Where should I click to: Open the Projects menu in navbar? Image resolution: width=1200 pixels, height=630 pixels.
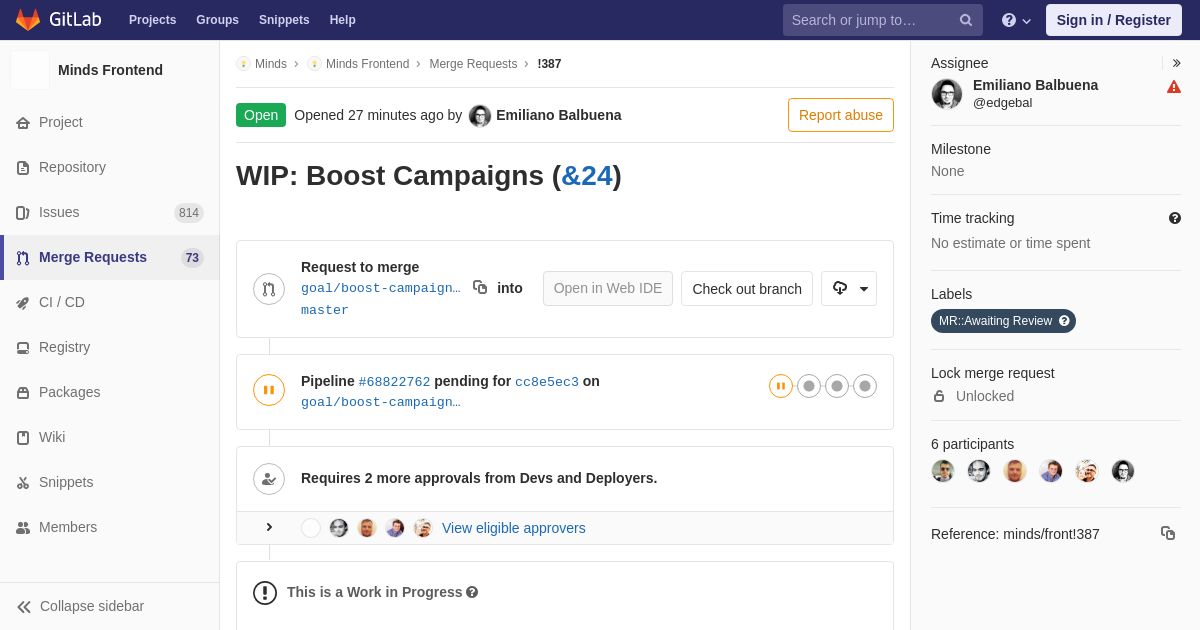pos(152,20)
